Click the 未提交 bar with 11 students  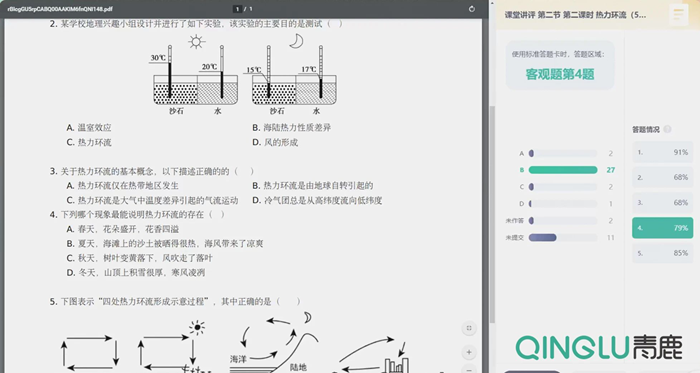(563, 237)
